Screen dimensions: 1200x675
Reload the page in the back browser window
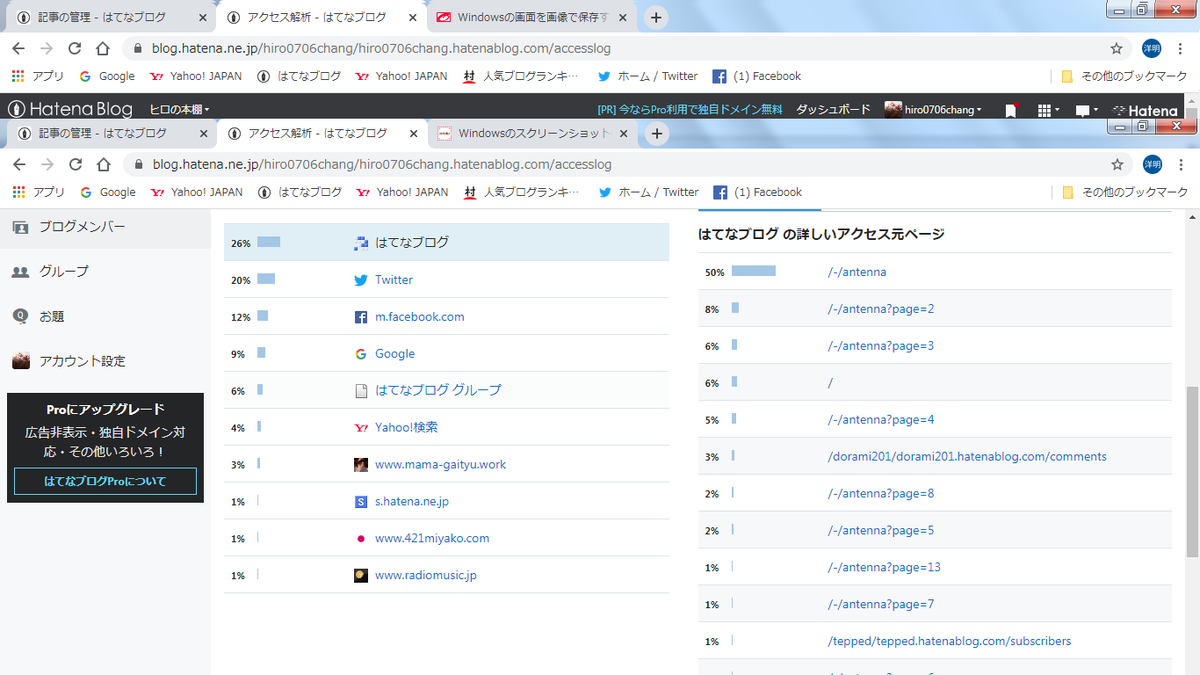point(75,48)
